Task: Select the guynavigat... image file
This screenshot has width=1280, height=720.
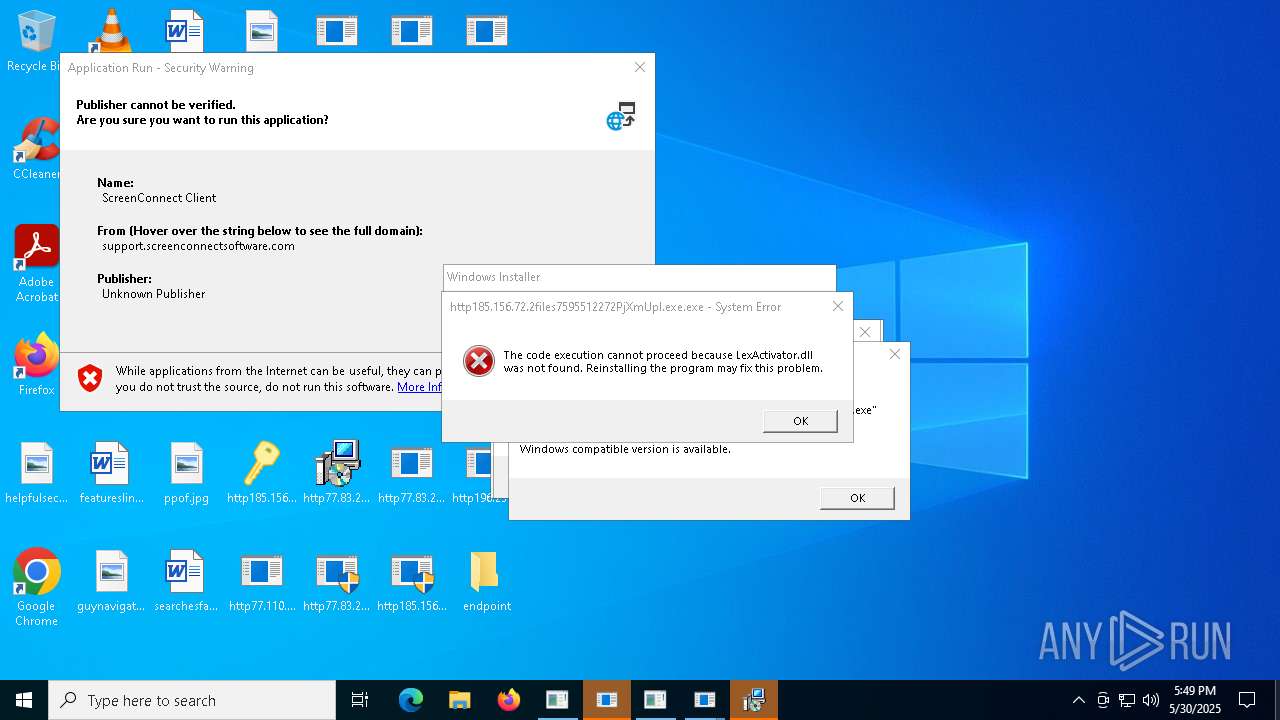Action: 111,581
